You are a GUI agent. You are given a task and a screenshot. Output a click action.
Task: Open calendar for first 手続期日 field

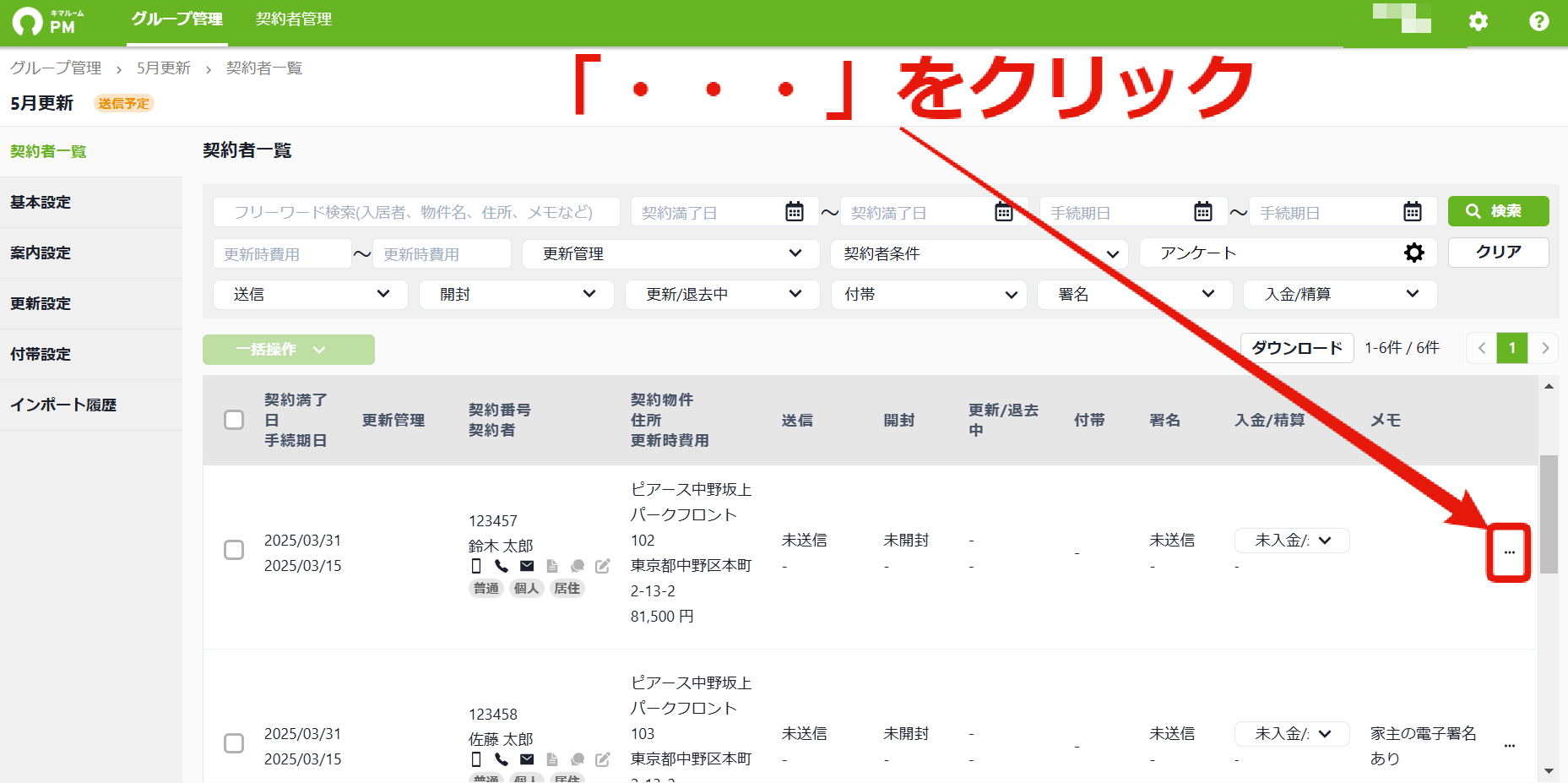pyautogui.click(x=1203, y=211)
